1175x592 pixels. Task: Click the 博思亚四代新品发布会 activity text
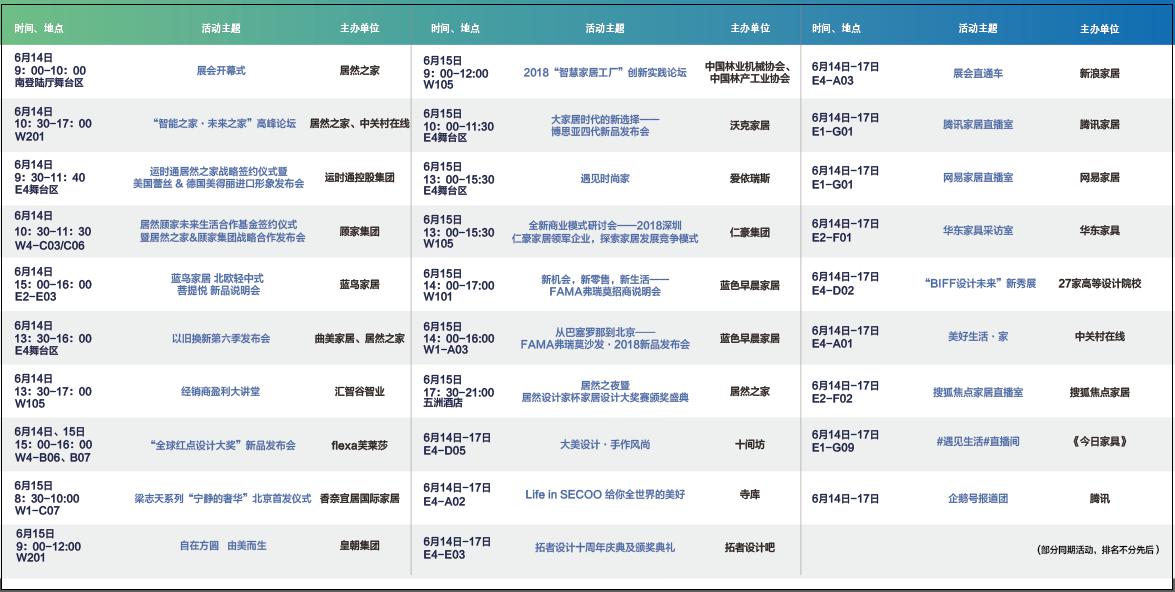600,132
